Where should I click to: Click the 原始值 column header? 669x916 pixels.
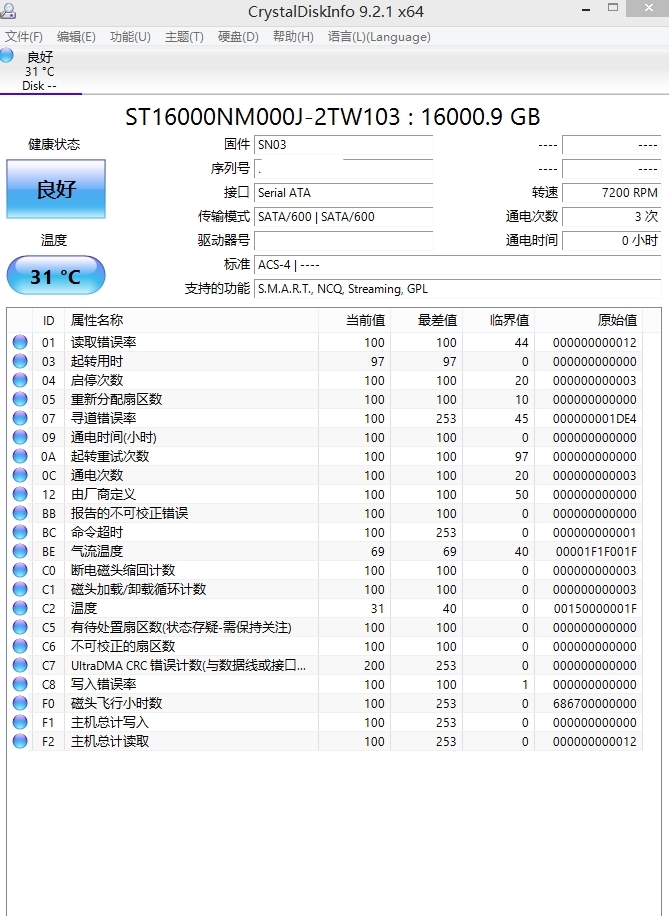pyautogui.click(x=588, y=320)
